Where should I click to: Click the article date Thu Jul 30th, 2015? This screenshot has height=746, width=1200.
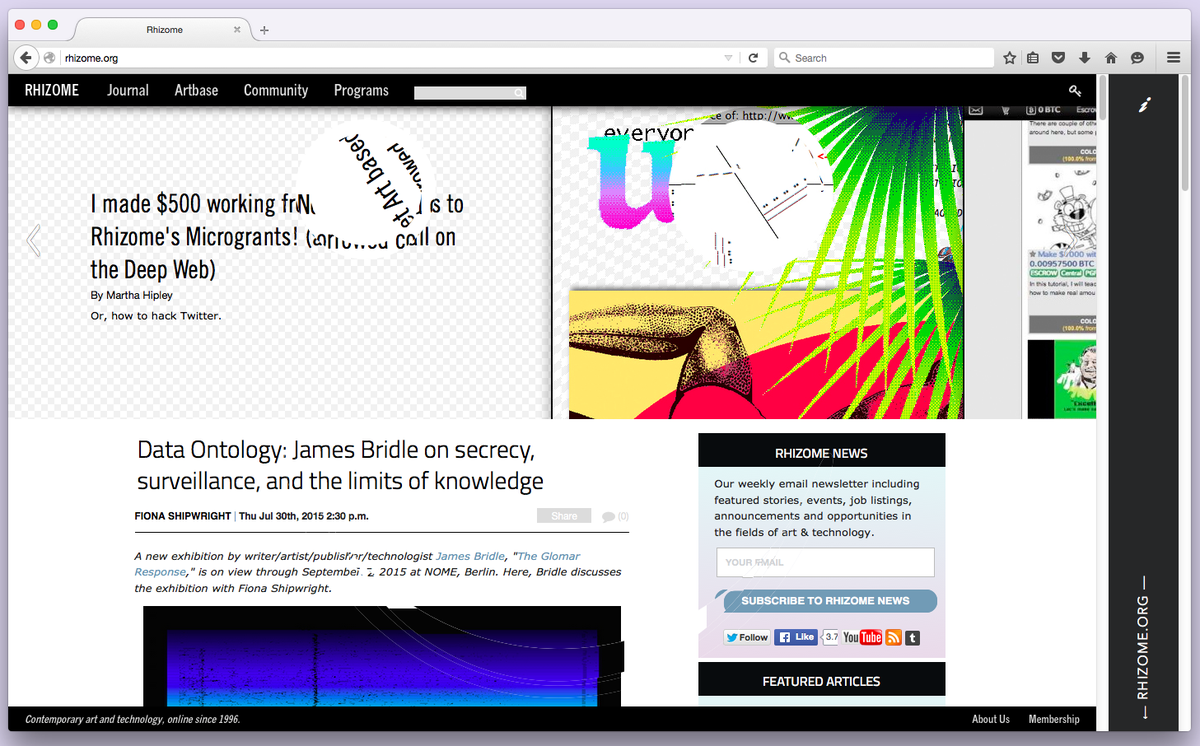(x=303, y=516)
